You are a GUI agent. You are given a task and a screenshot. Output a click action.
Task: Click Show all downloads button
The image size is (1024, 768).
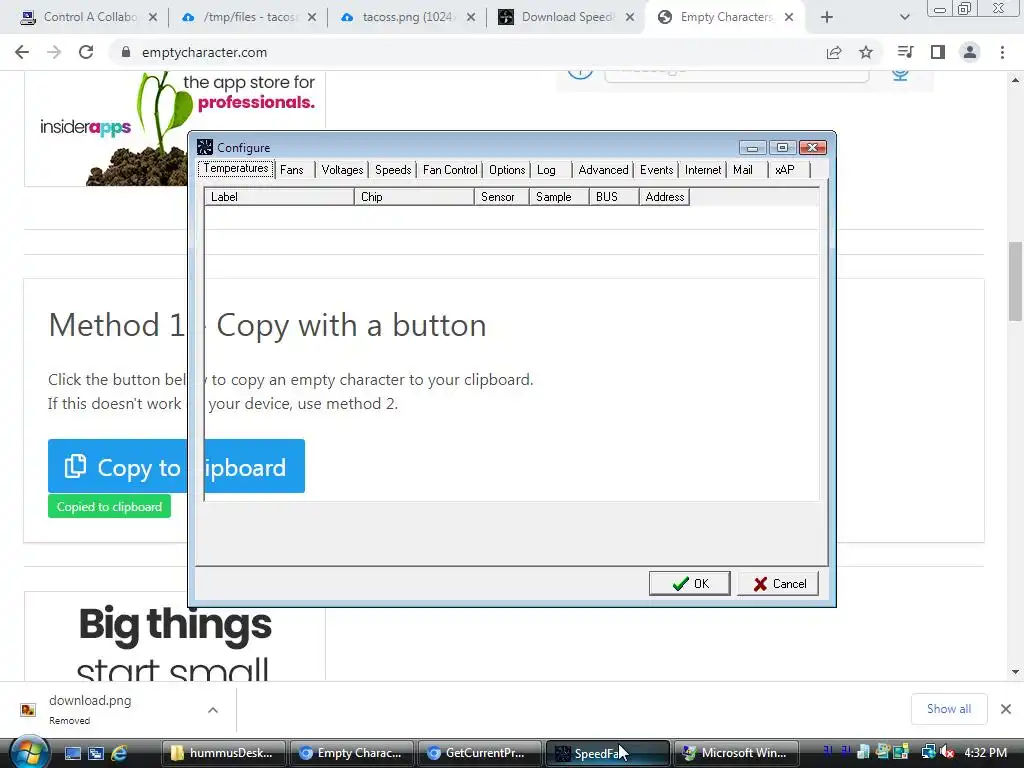(949, 709)
